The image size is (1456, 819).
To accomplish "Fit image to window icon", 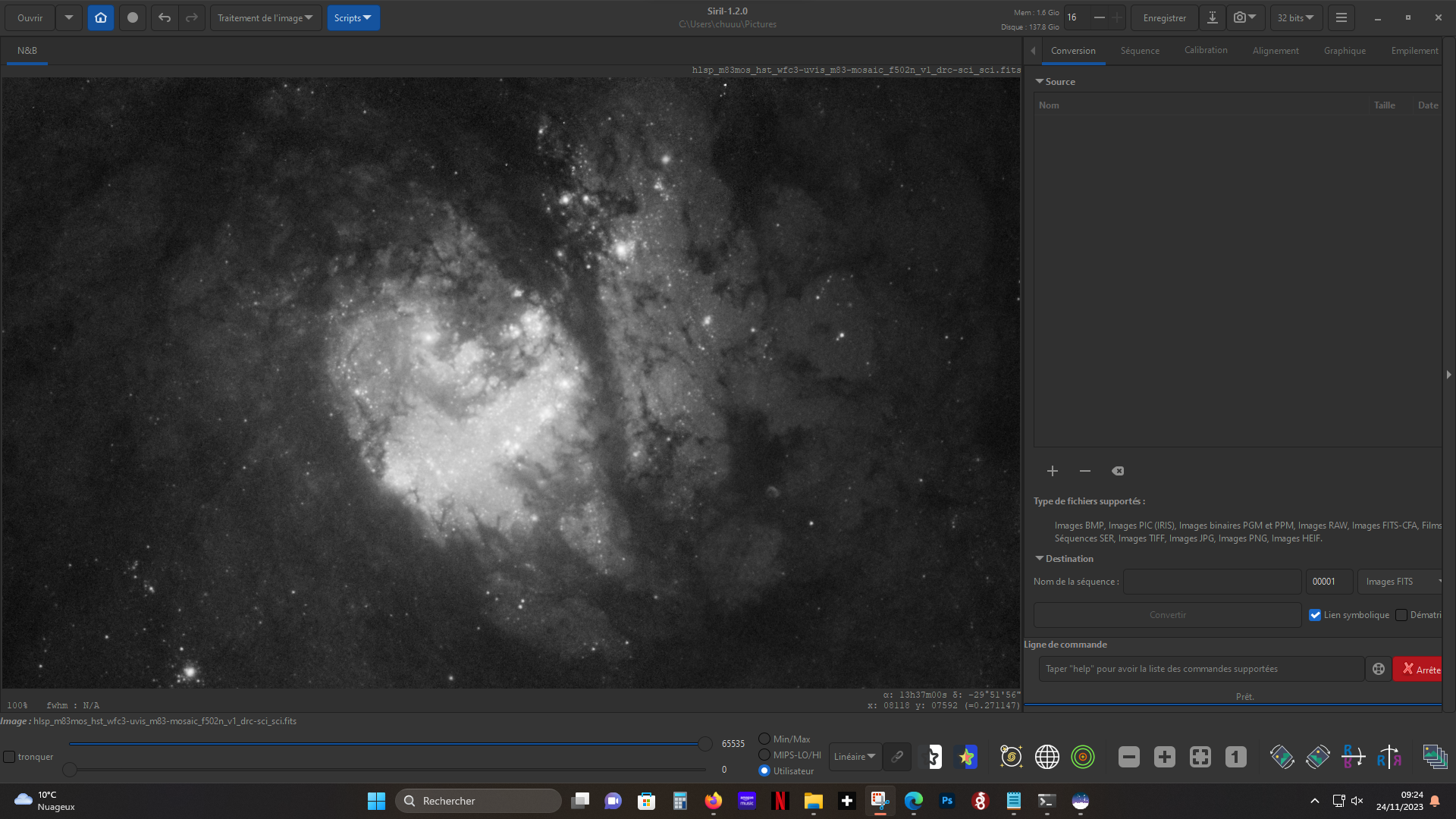I will [1200, 757].
